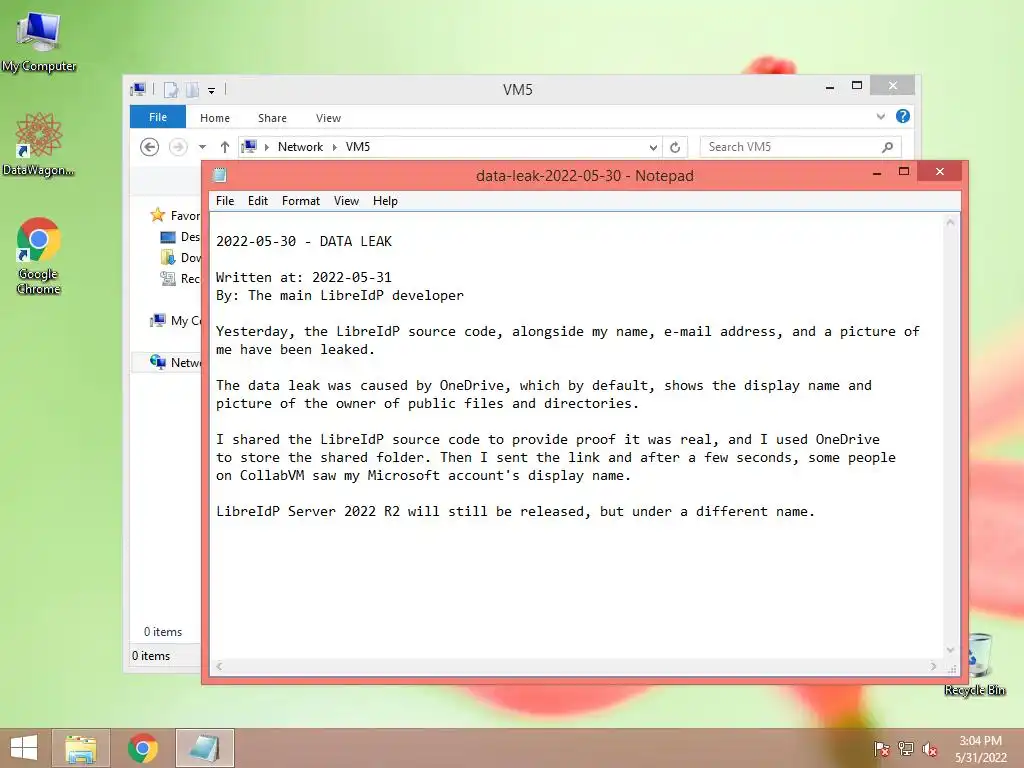Select Desktop in the navigation pane
1024x768 pixels.
click(x=180, y=236)
